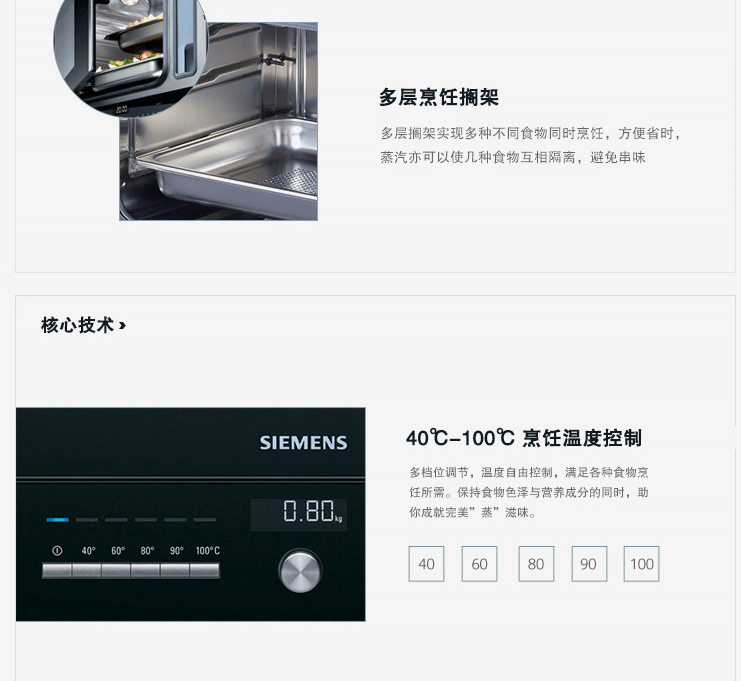The width and height of the screenshot is (741, 681).
Task: Choose the 80 temperature box
Action: (536, 564)
